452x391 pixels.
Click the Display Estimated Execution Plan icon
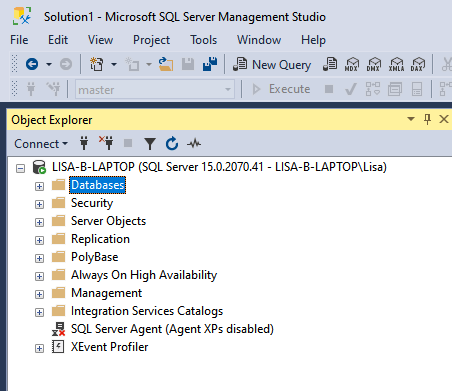(373, 89)
